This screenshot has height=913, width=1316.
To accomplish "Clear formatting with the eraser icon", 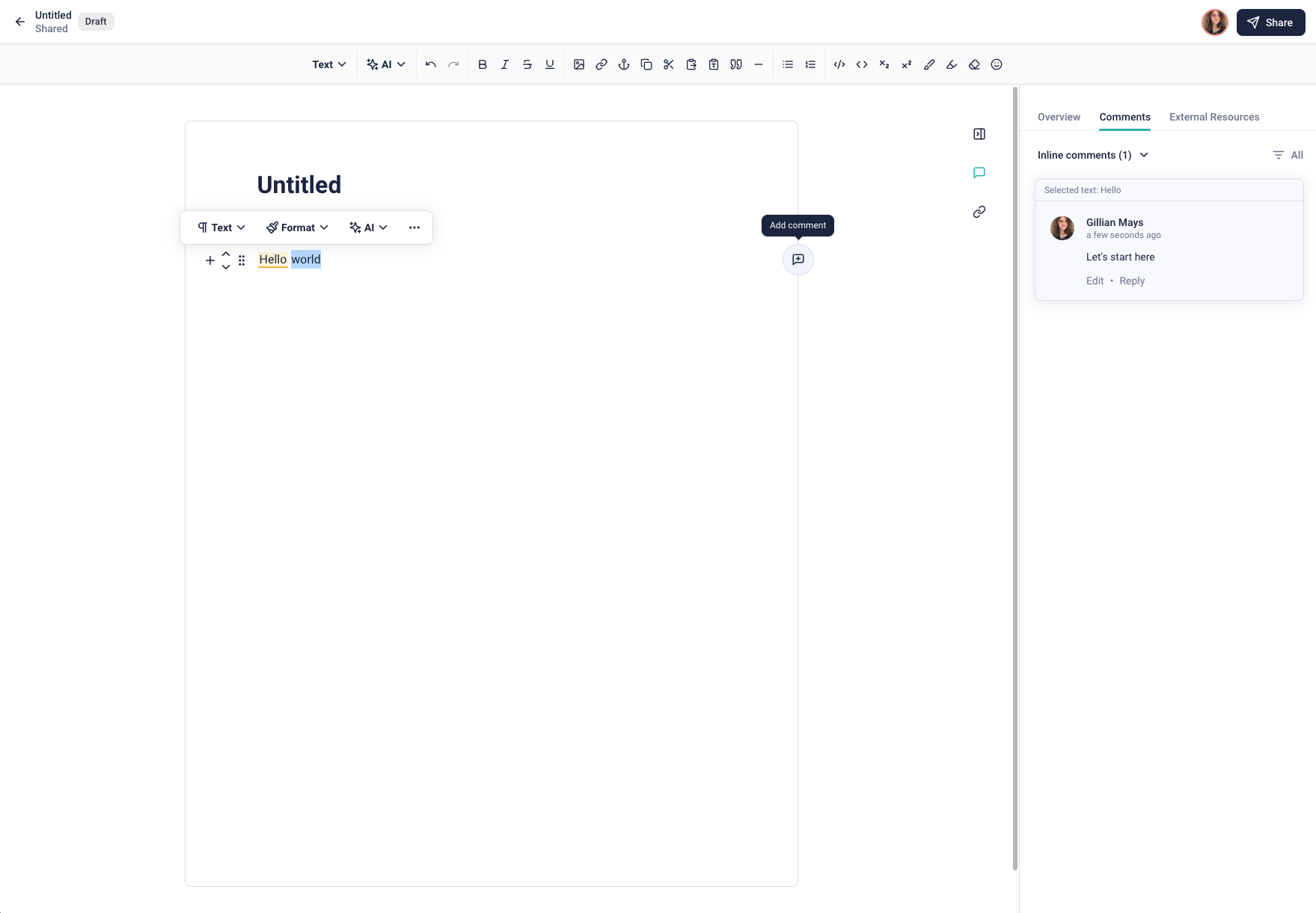I will 974,64.
